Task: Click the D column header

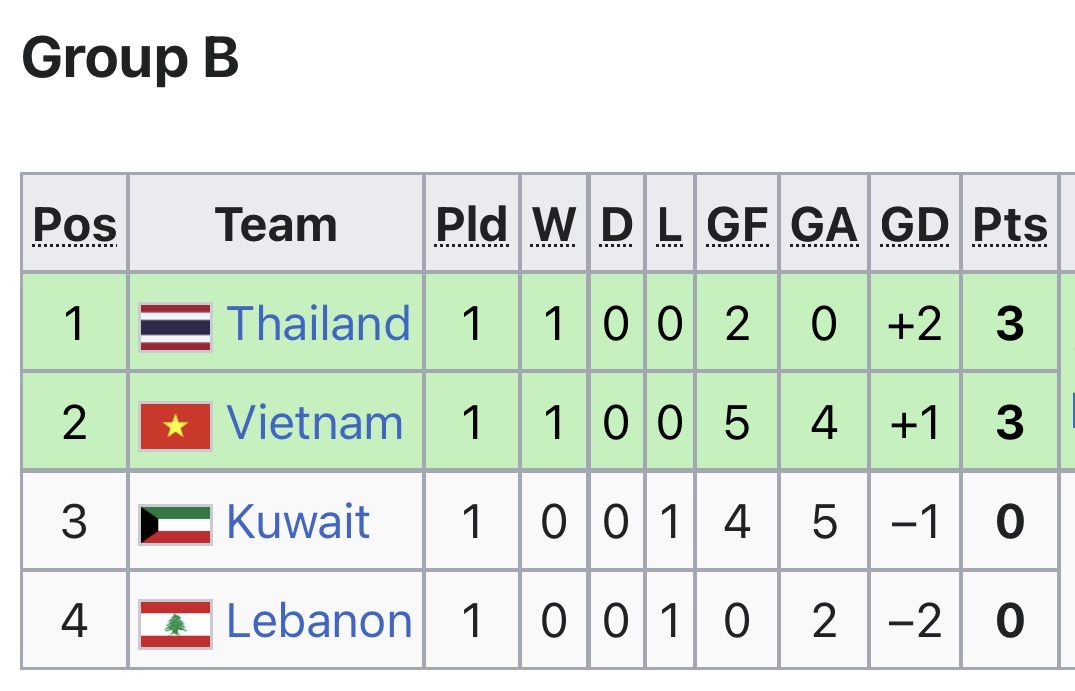Action: click(617, 226)
